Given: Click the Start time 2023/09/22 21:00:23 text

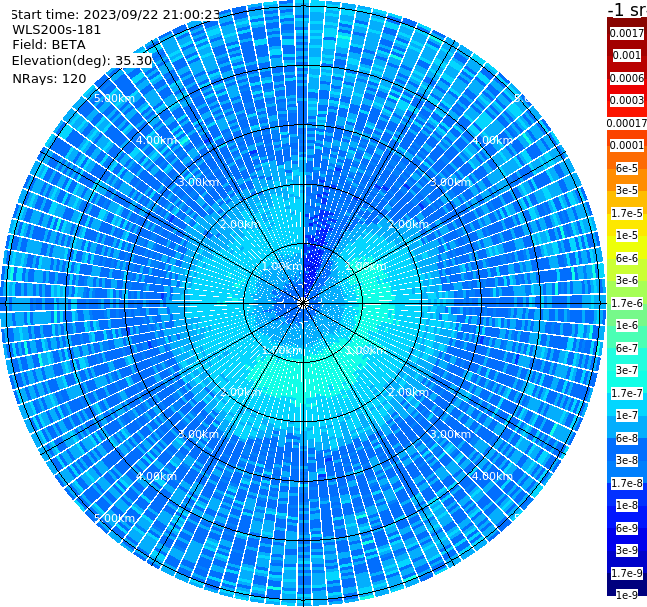Looking at the screenshot, I should (116, 14).
